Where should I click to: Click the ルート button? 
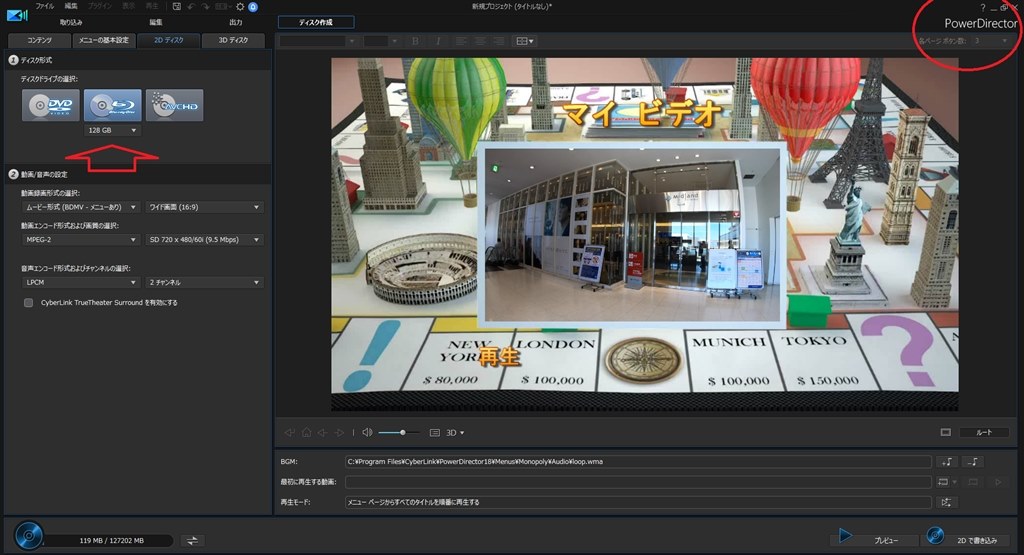pos(984,432)
